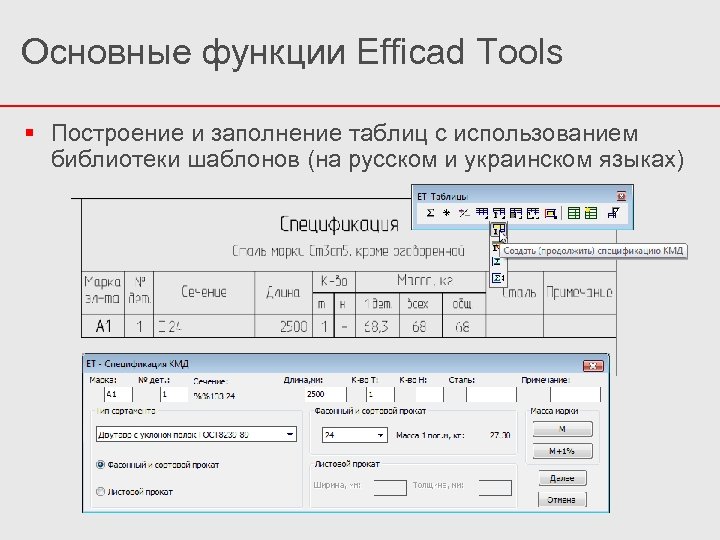Click the last table-edit icon in ET Таблицы toolbar
720x540 pixels.
[613, 213]
